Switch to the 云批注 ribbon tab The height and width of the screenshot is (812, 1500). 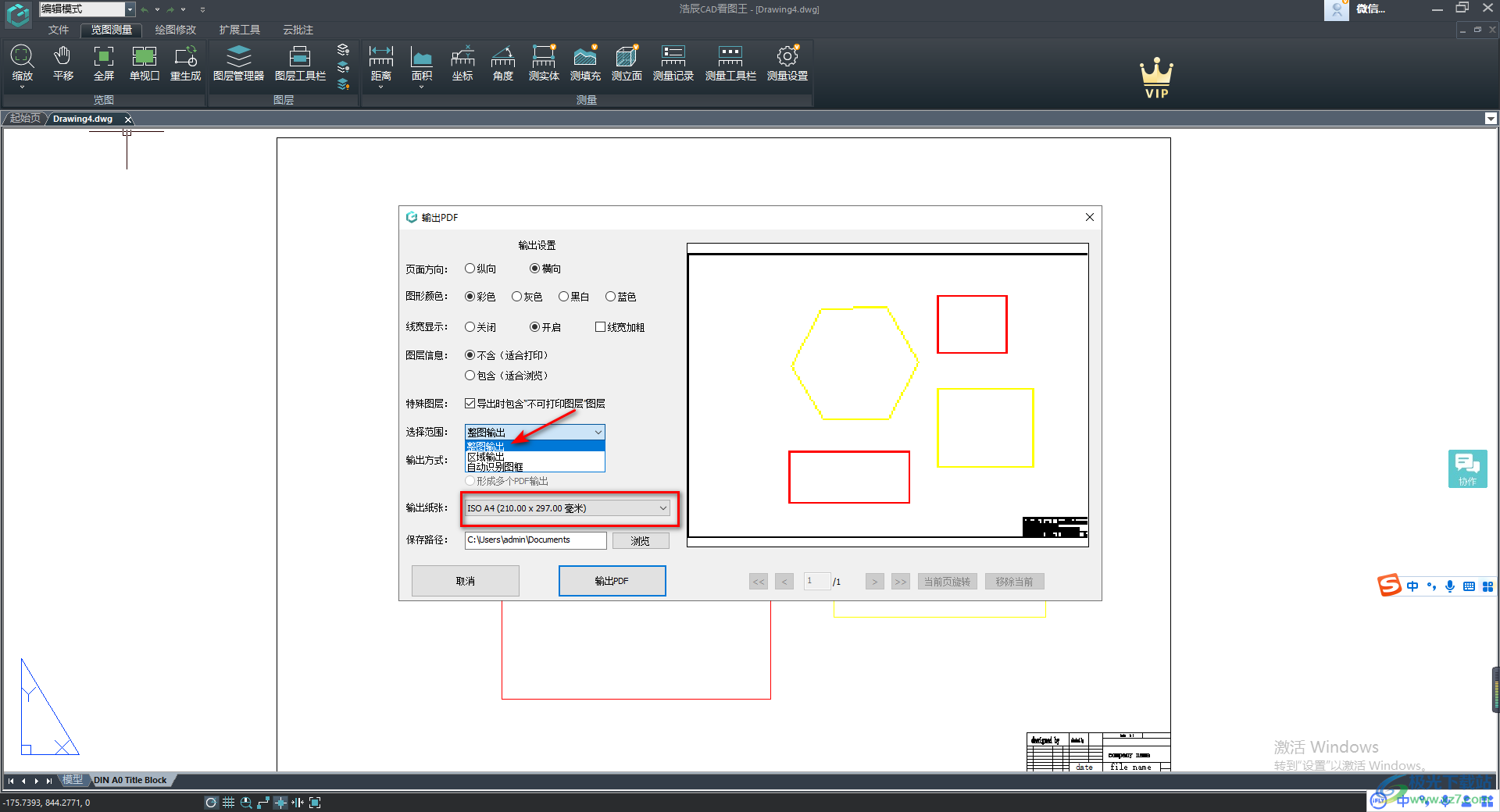298,30
